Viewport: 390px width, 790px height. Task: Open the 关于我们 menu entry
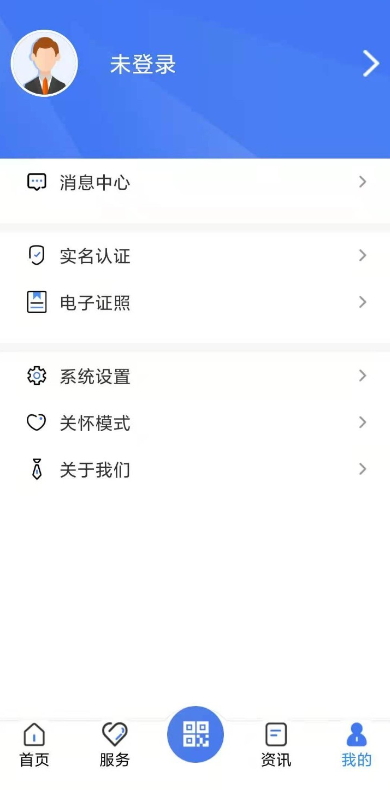click(x=195, y=469)
